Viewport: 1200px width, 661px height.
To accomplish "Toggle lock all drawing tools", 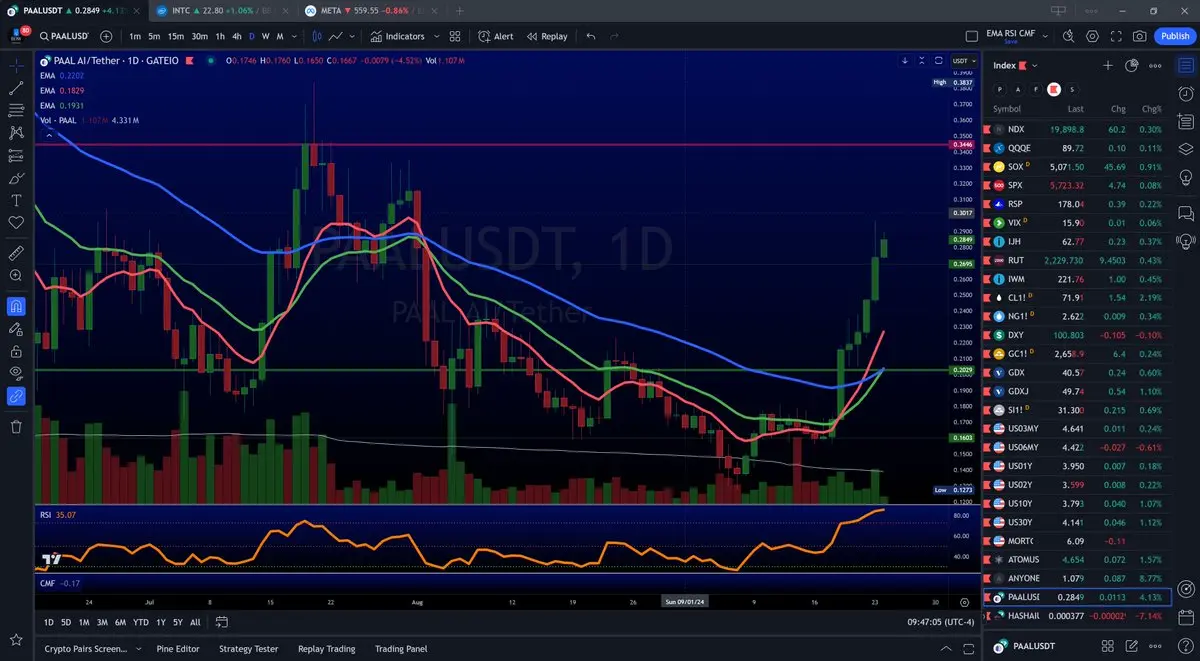I will point(16,351).
